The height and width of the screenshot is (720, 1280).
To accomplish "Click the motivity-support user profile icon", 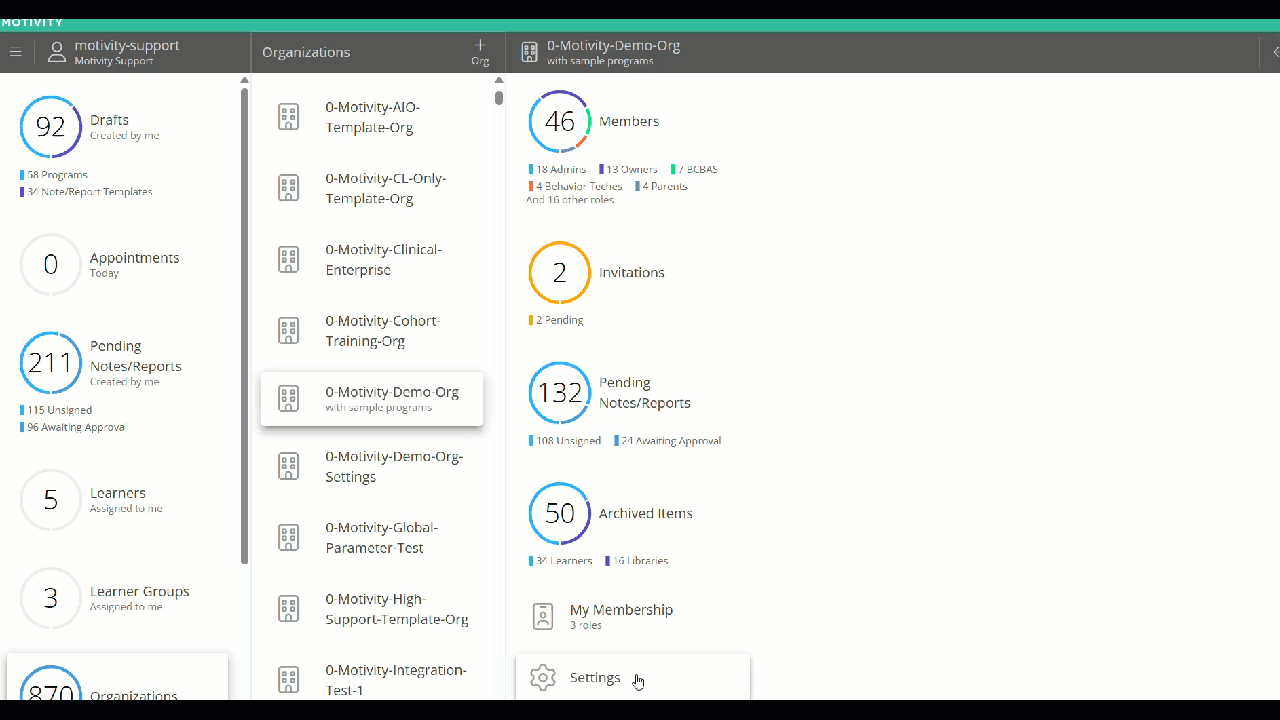I will [57, 51].
